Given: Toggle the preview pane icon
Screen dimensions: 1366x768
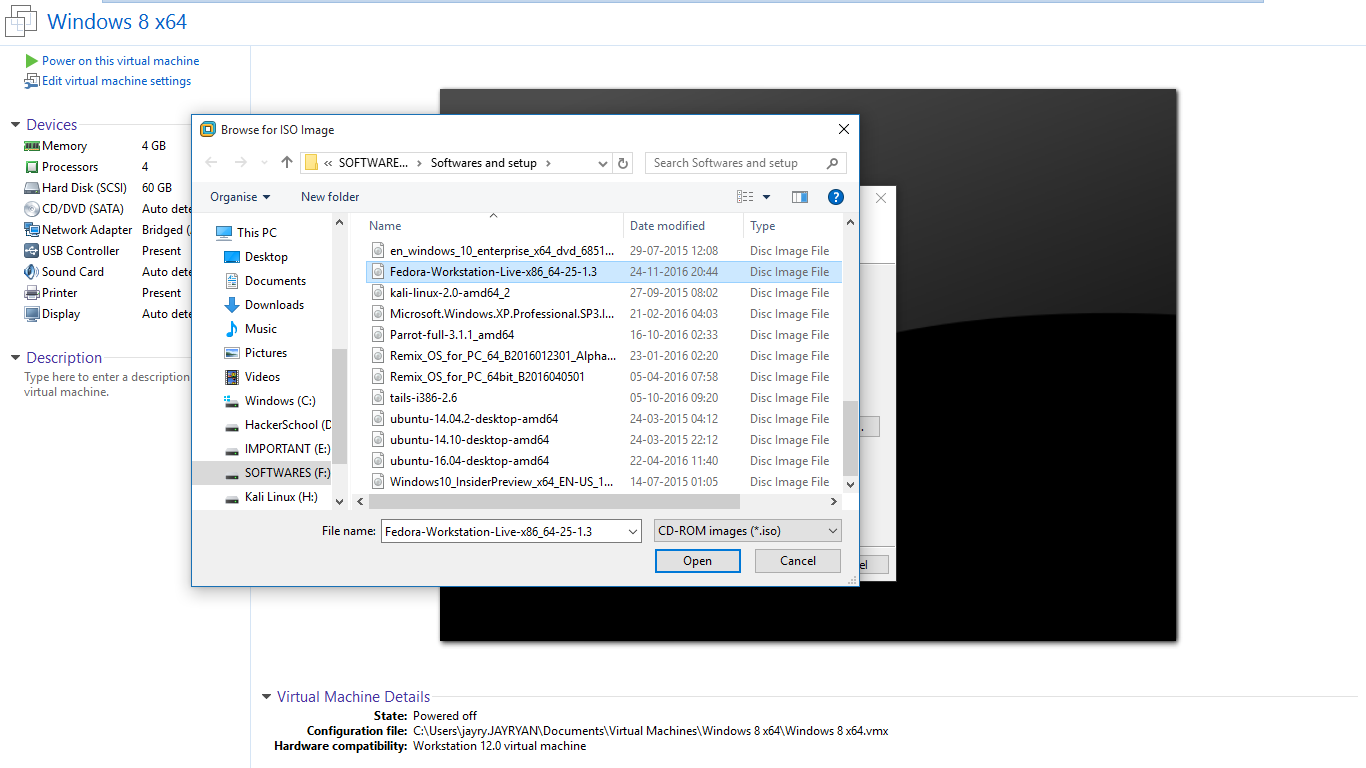Looking at the screenshot, I should click(x=799, y=197).
